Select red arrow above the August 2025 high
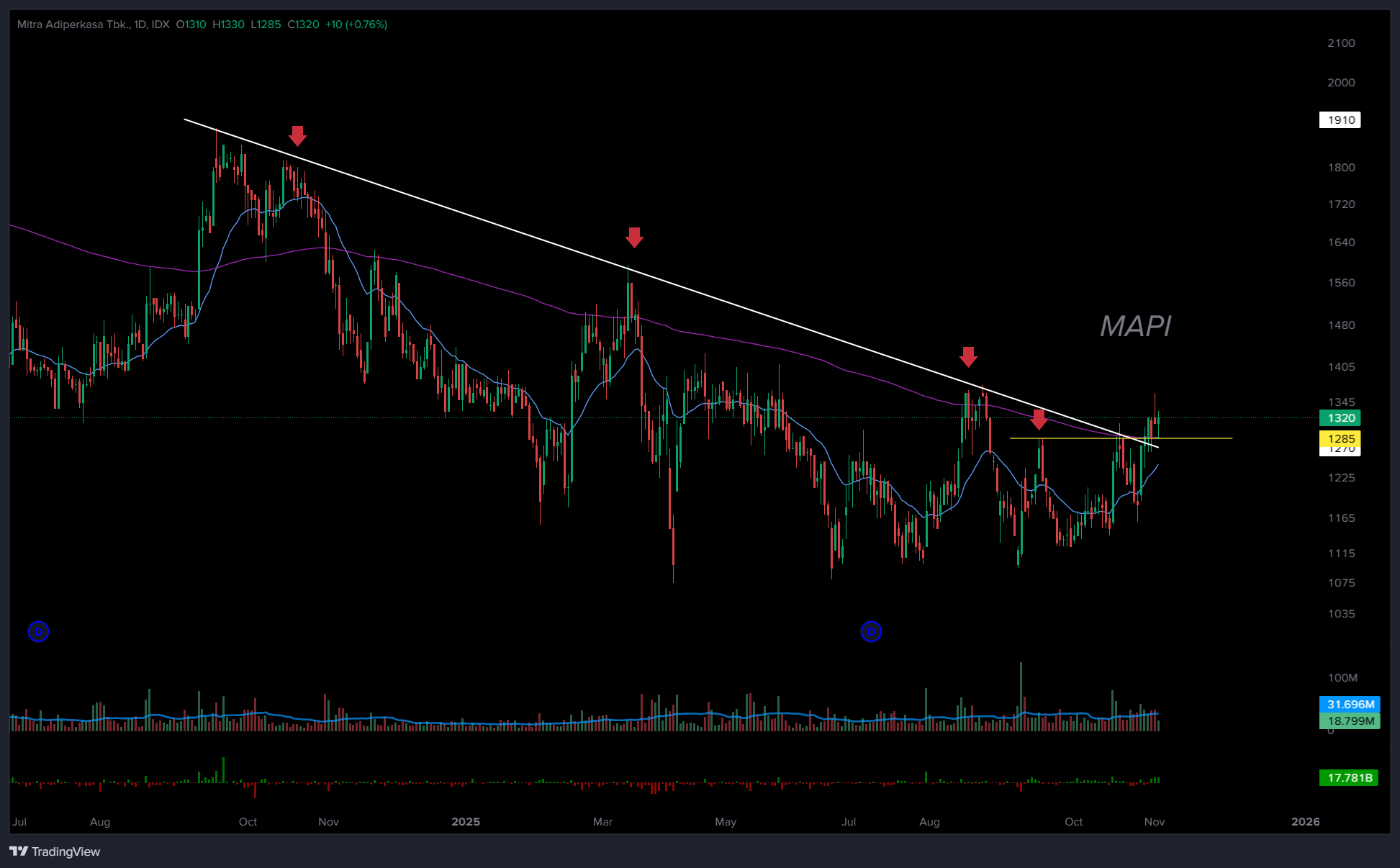This screenshot has width=1400, height=868. click(x=968, y=356)
